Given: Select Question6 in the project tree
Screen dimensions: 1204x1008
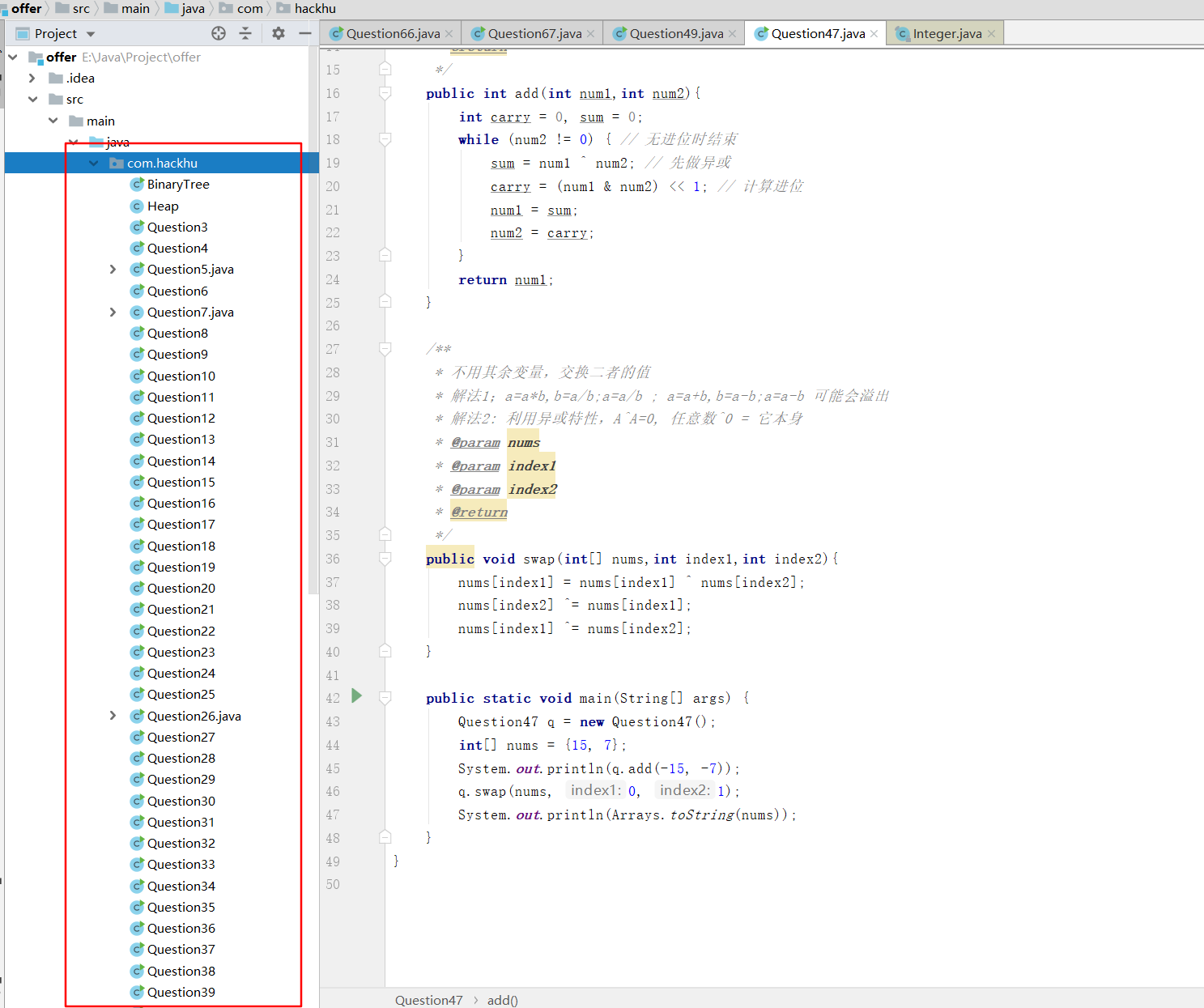Looking at the screenshot, I should (177, 291).
